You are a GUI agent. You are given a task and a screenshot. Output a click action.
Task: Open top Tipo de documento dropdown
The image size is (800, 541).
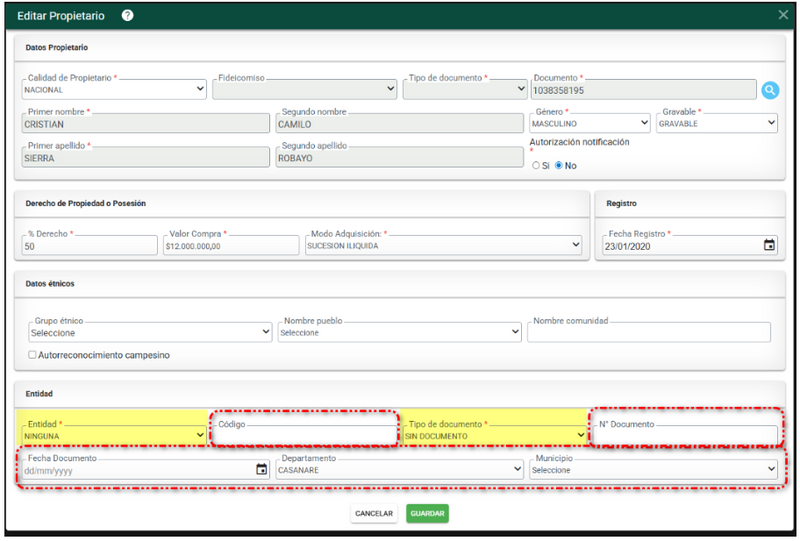[465, 89]
